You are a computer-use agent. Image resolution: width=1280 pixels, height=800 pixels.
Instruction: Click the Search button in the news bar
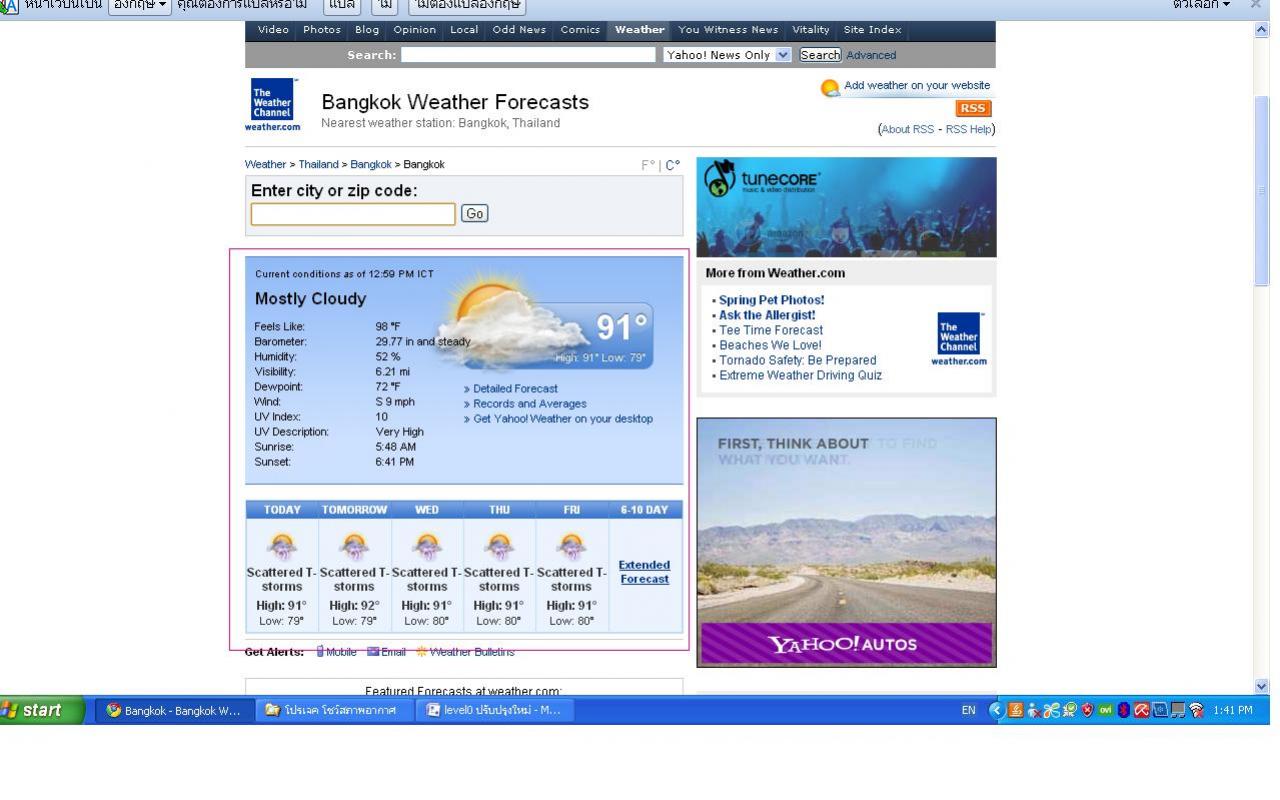coord(820,55)
